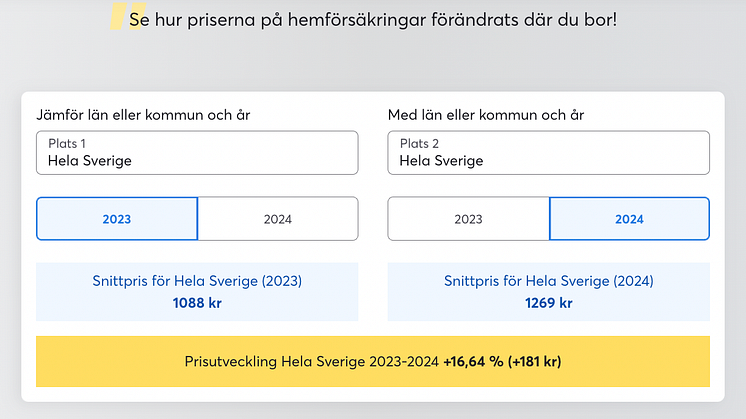
Task: Click the "Prisutveckling Hela Sverige 2023-2024" text
Action: pos(312,361)
